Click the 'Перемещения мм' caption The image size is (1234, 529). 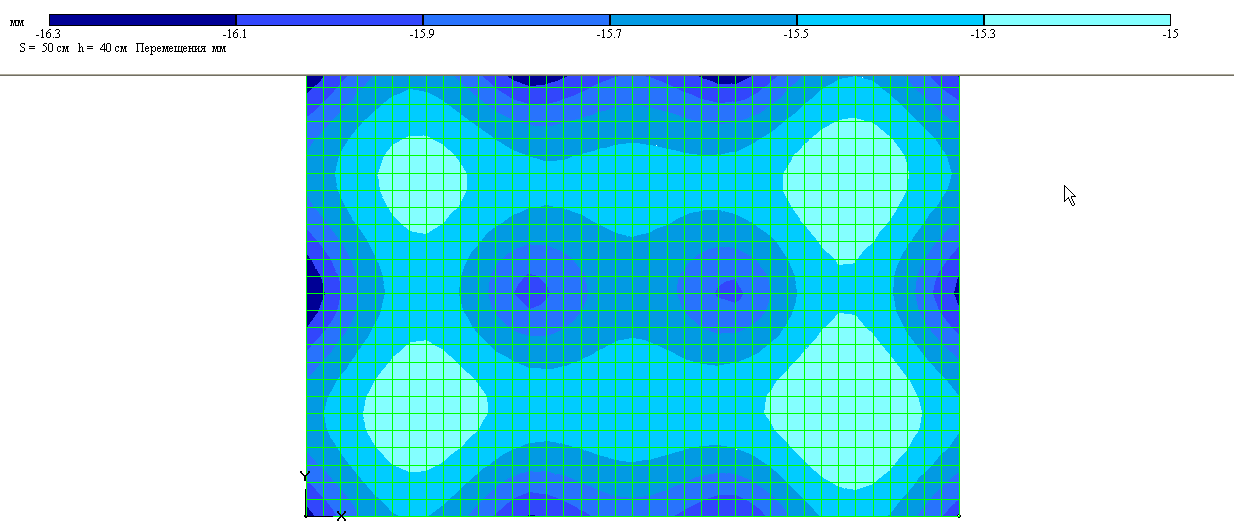(x=181, y=48)
